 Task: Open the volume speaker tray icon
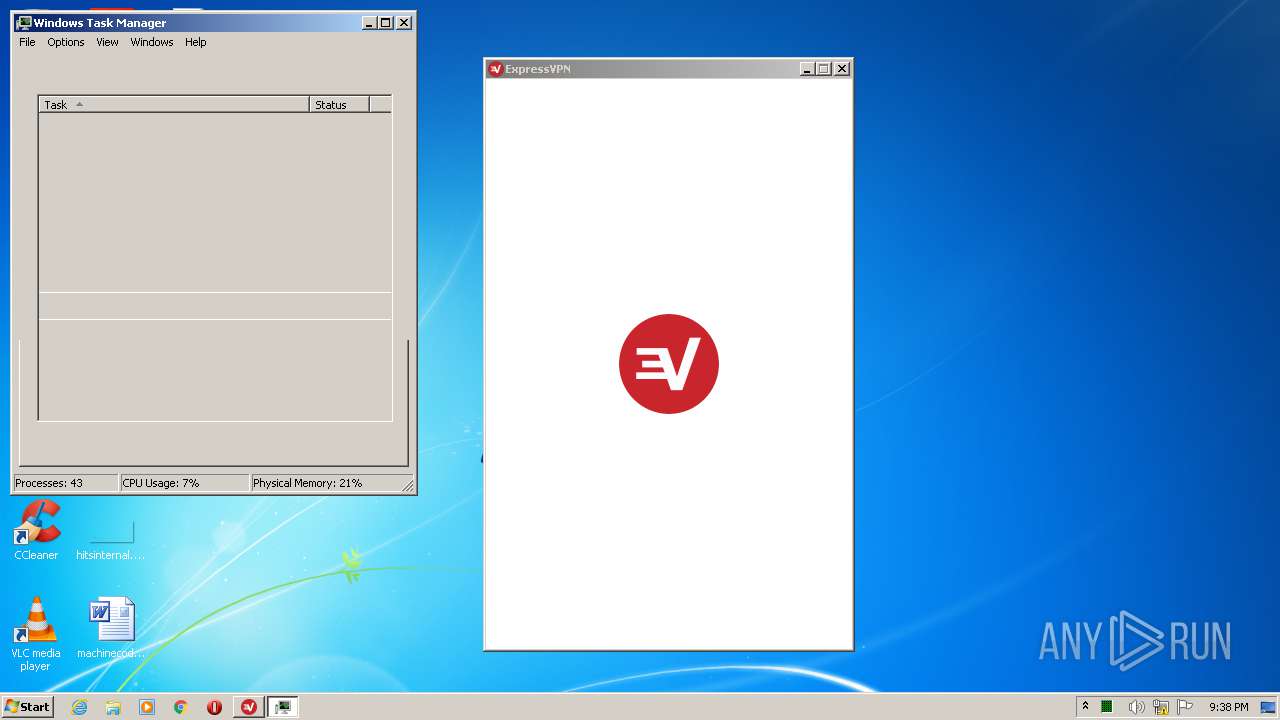pyautogui.click(x=1136, y=707)
